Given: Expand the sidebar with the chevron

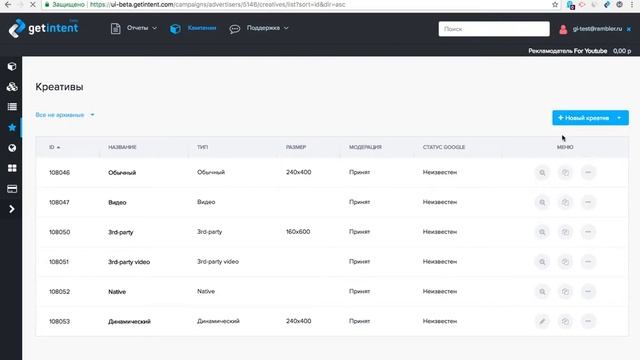Looking at the screenshot, I should (x=12, y=209).
